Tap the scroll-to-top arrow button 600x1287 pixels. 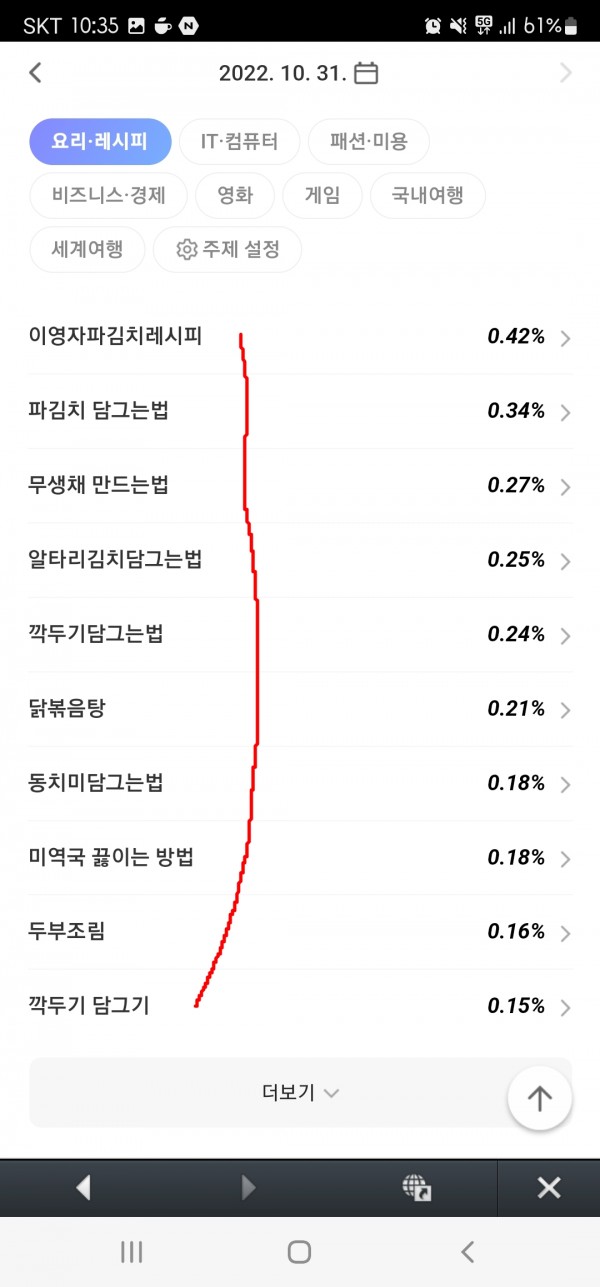tap(540, 1099)
